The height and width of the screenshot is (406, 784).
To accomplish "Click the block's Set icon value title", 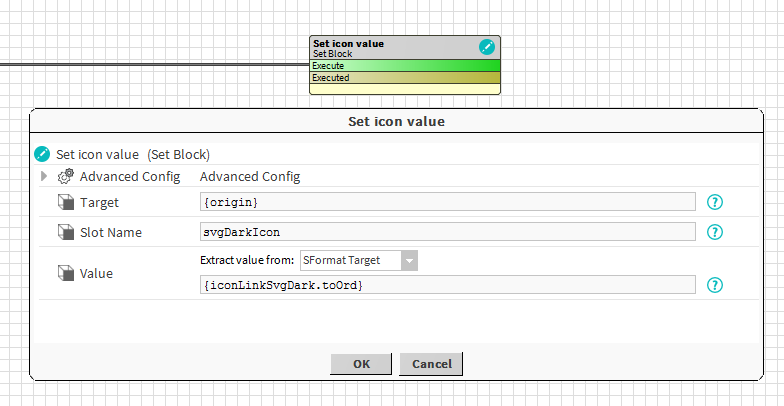I will point(348,44).
